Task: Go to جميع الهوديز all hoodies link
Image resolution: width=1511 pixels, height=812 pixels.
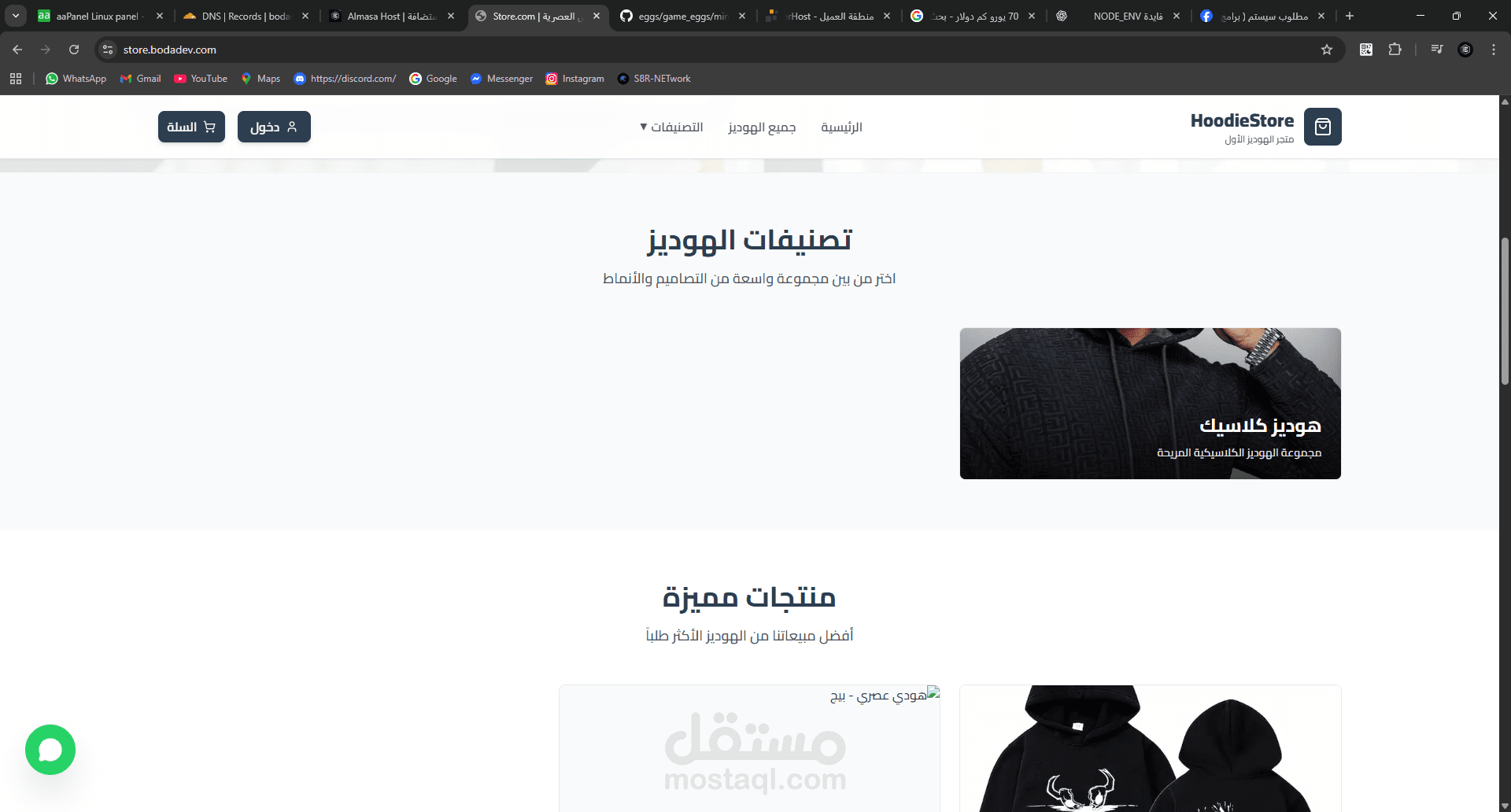Action: point(762,127)
